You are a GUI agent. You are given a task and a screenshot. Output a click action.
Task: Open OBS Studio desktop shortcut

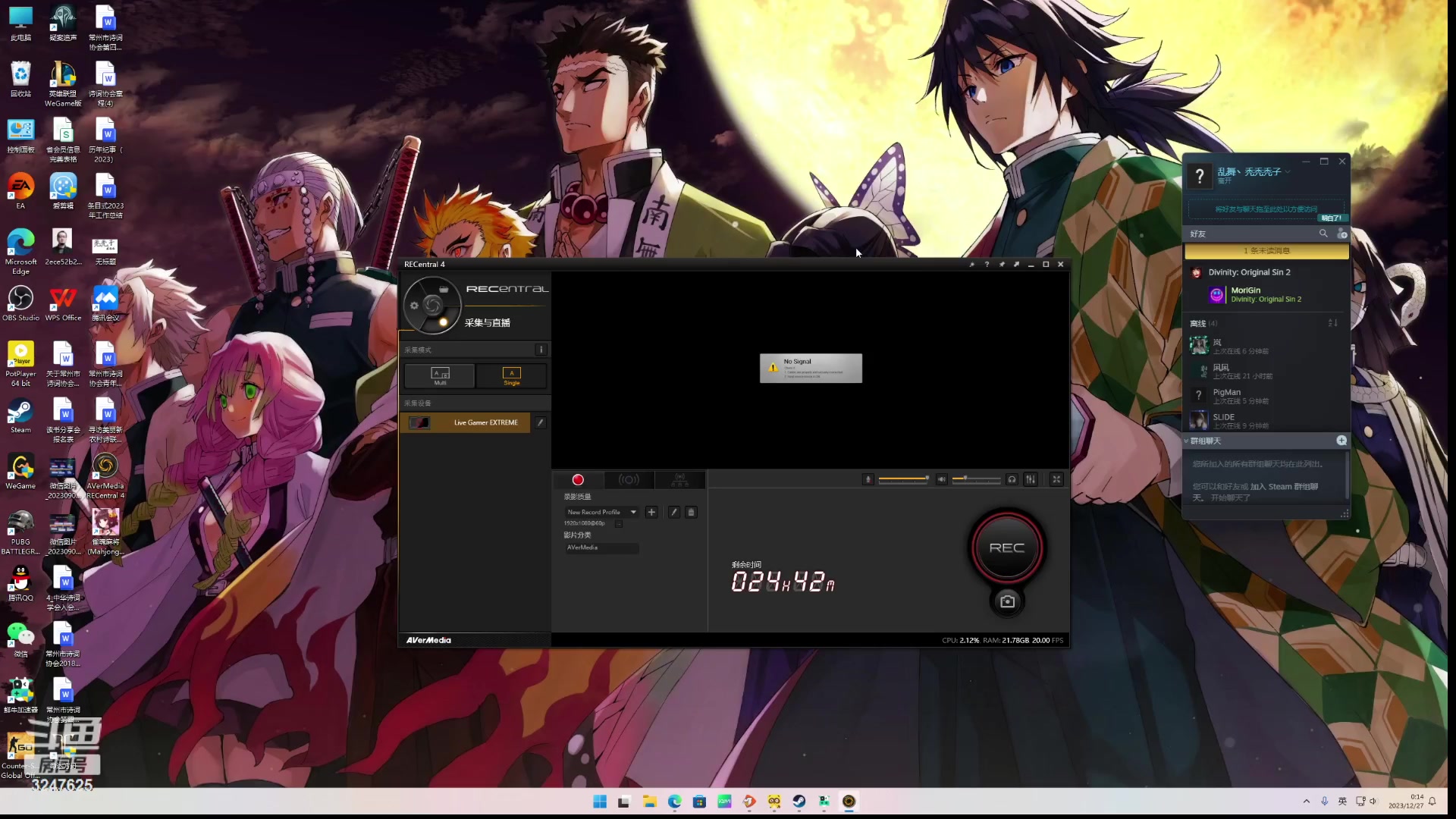click(20, 303)
